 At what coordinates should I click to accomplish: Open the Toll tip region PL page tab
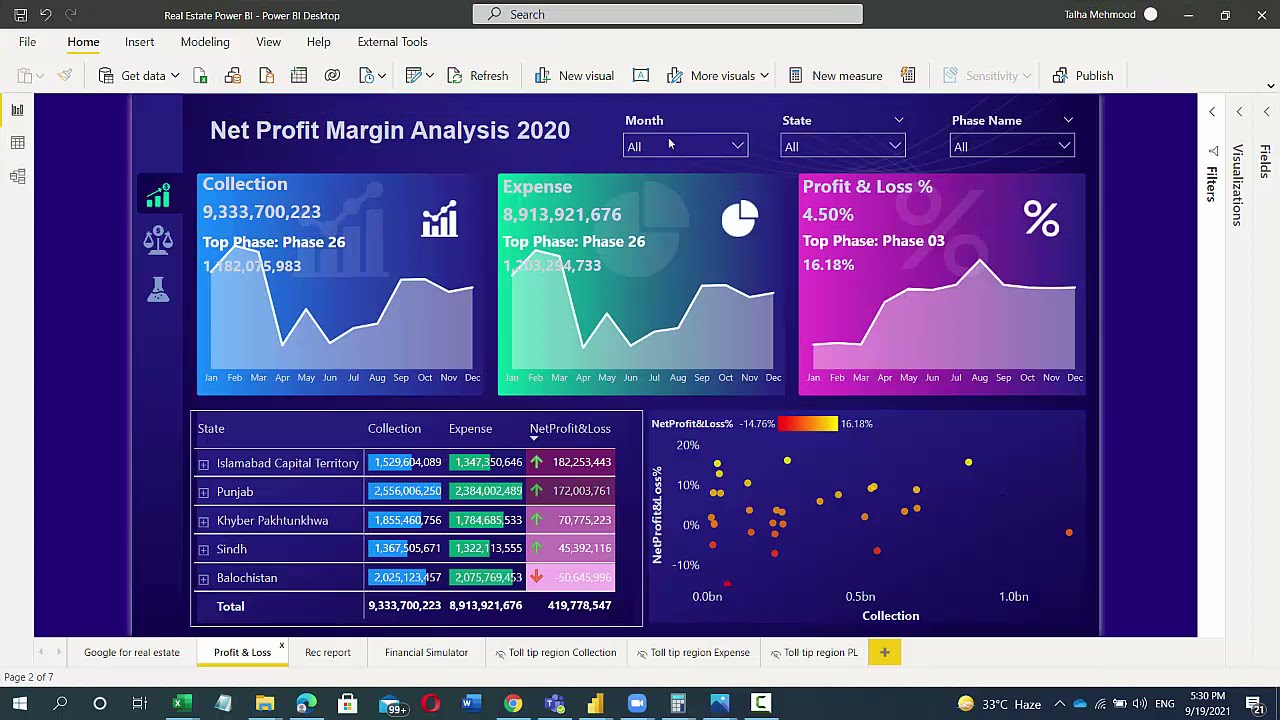tap(813, 653)
